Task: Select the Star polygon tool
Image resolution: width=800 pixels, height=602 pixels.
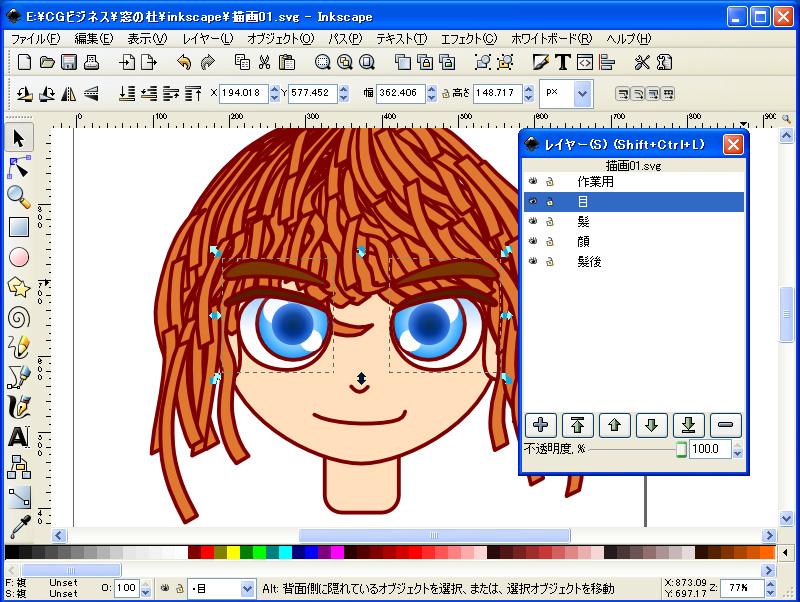Action: coord(18,287)
